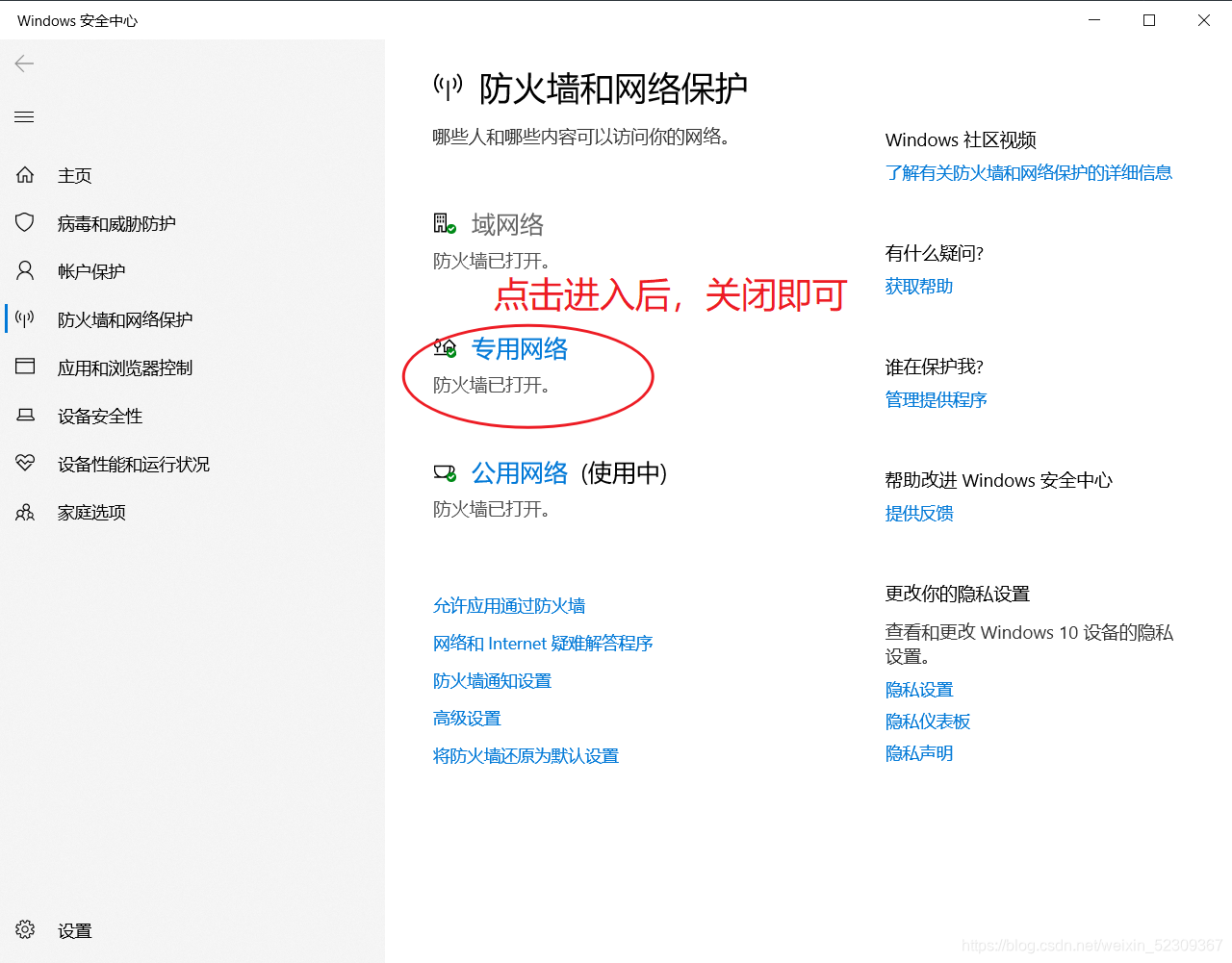Open the 专用网络 firewall settings
The image size is (1232, 963).
point(520,348)
